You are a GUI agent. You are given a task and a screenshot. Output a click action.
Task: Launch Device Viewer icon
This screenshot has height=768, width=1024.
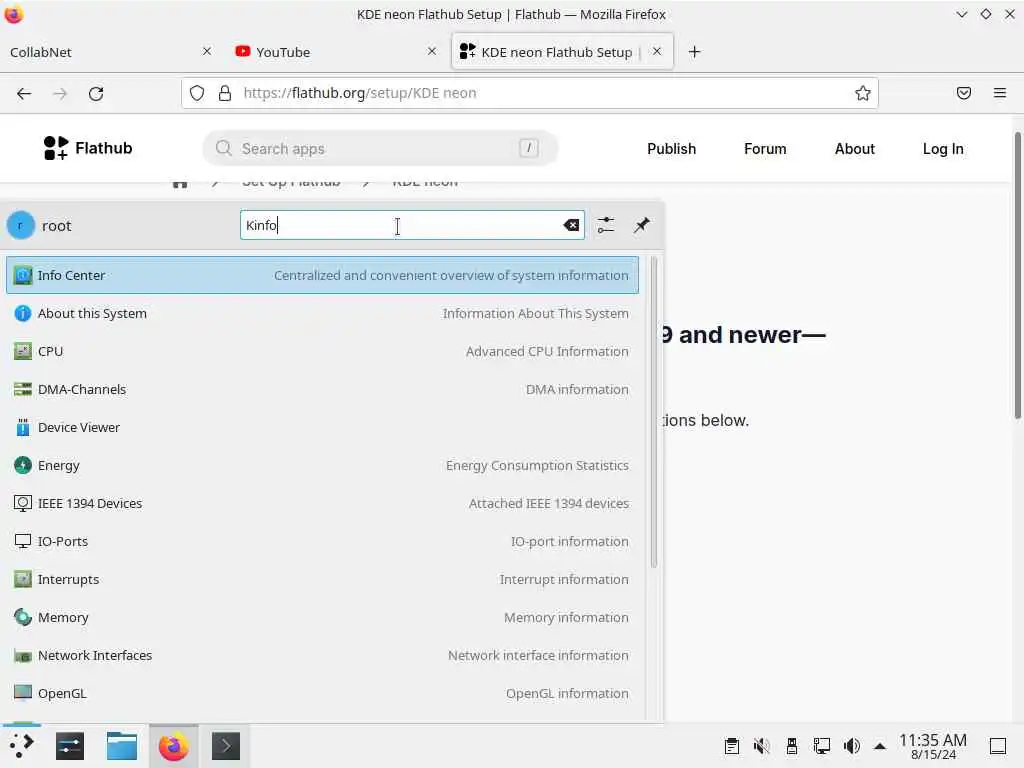22,427
